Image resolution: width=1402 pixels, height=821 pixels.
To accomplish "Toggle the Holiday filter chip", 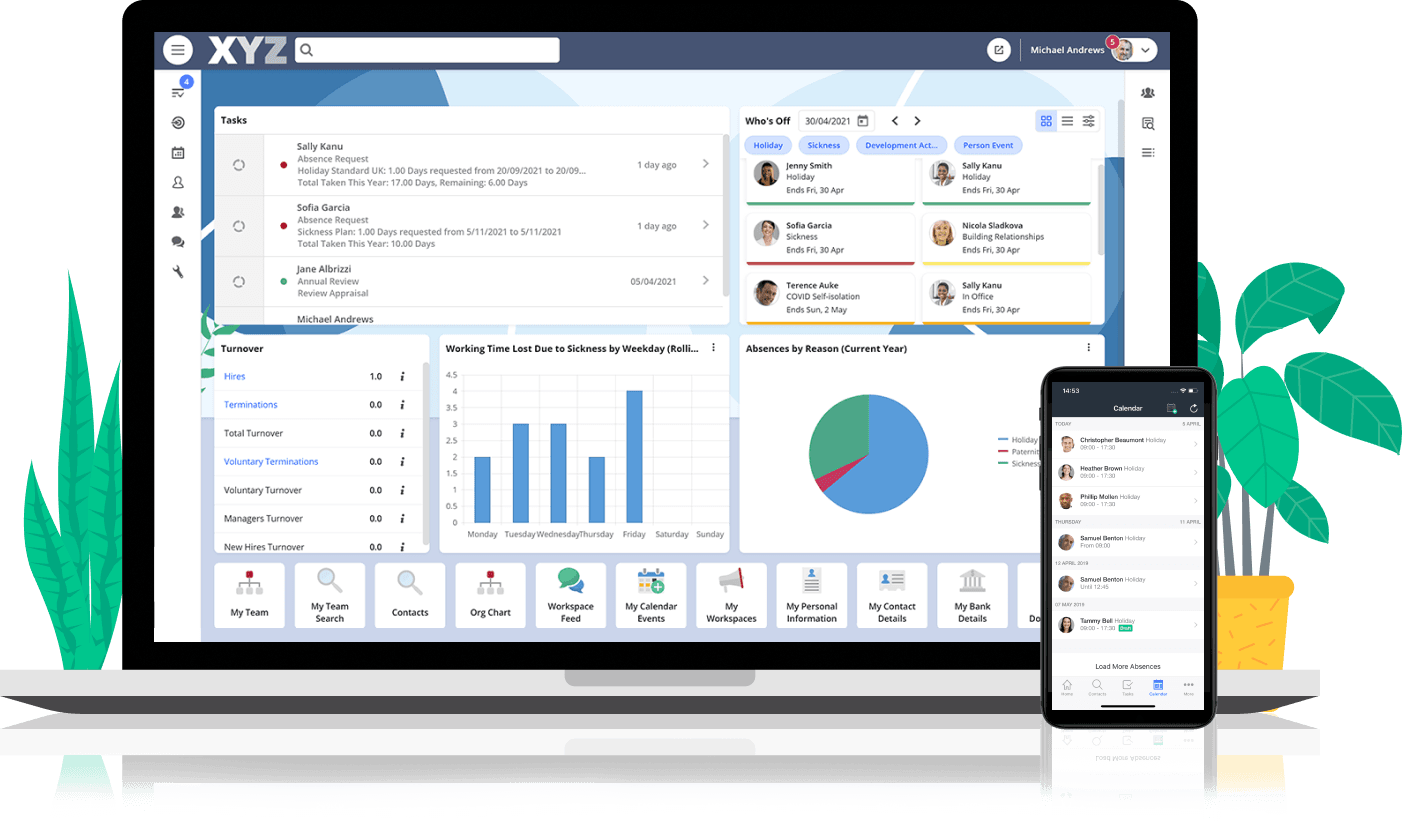I will pos(768,145).
